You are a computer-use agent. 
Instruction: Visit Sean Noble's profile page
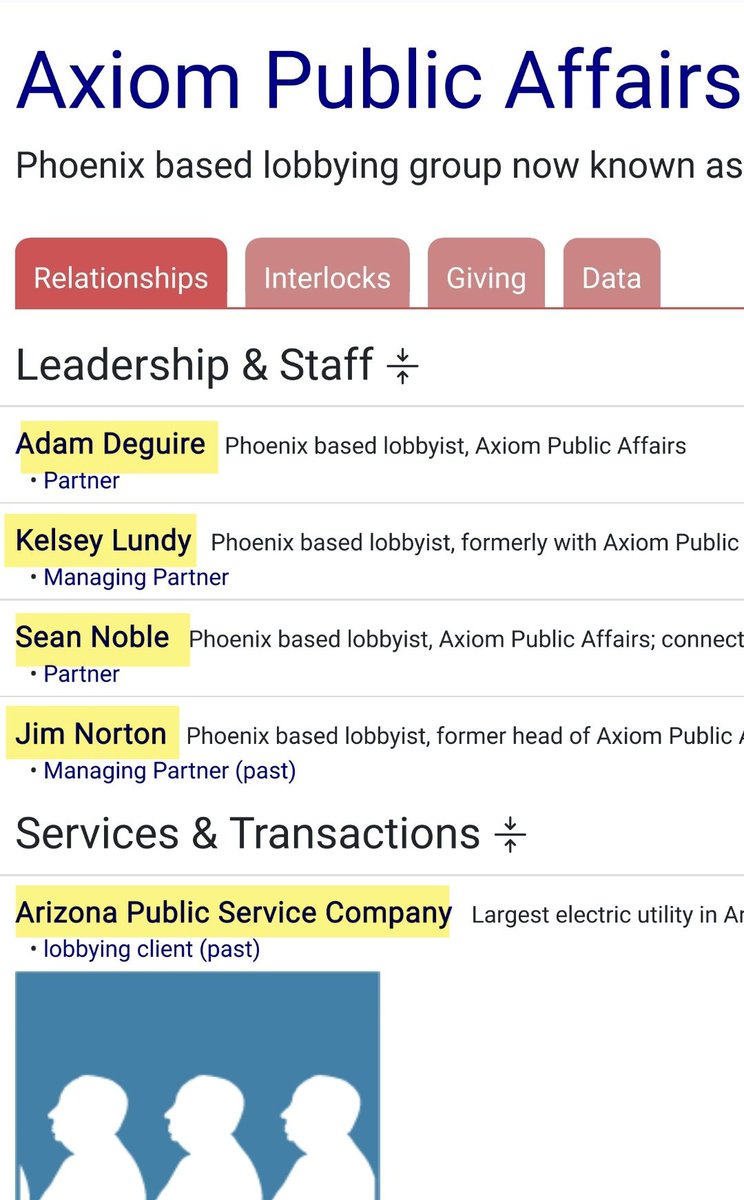(x=92, y=637)
